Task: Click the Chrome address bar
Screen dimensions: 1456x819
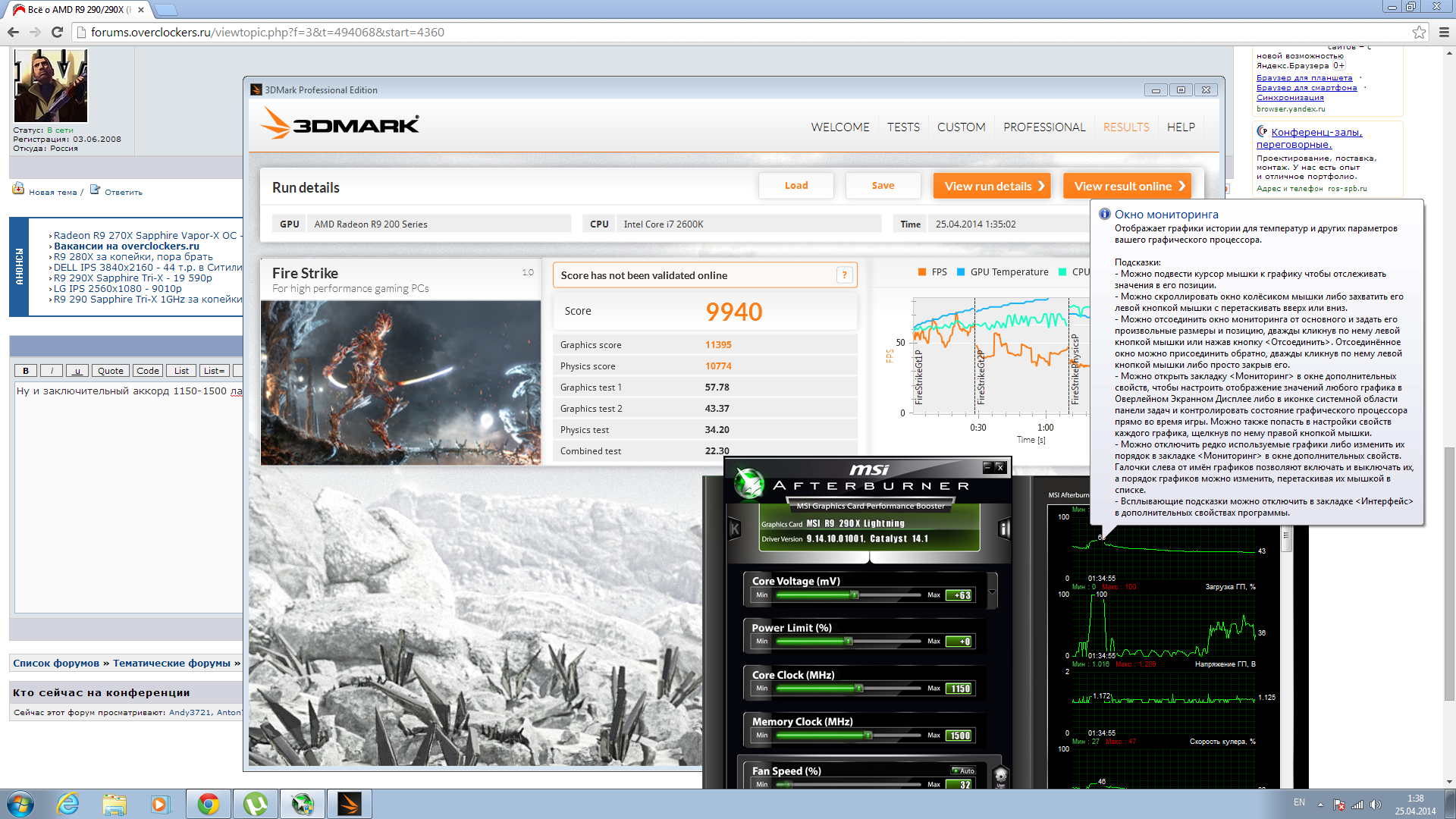Action: 531,32
